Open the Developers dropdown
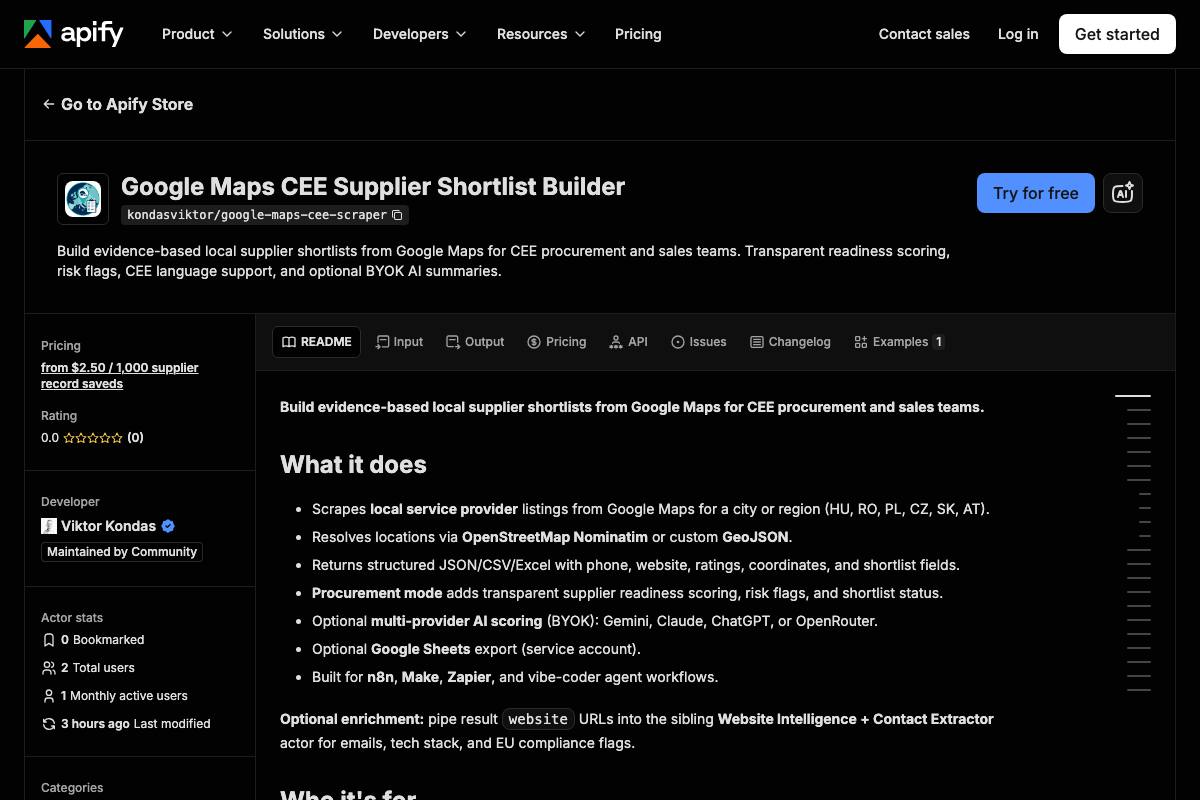1200x800 pixels. 419,34
